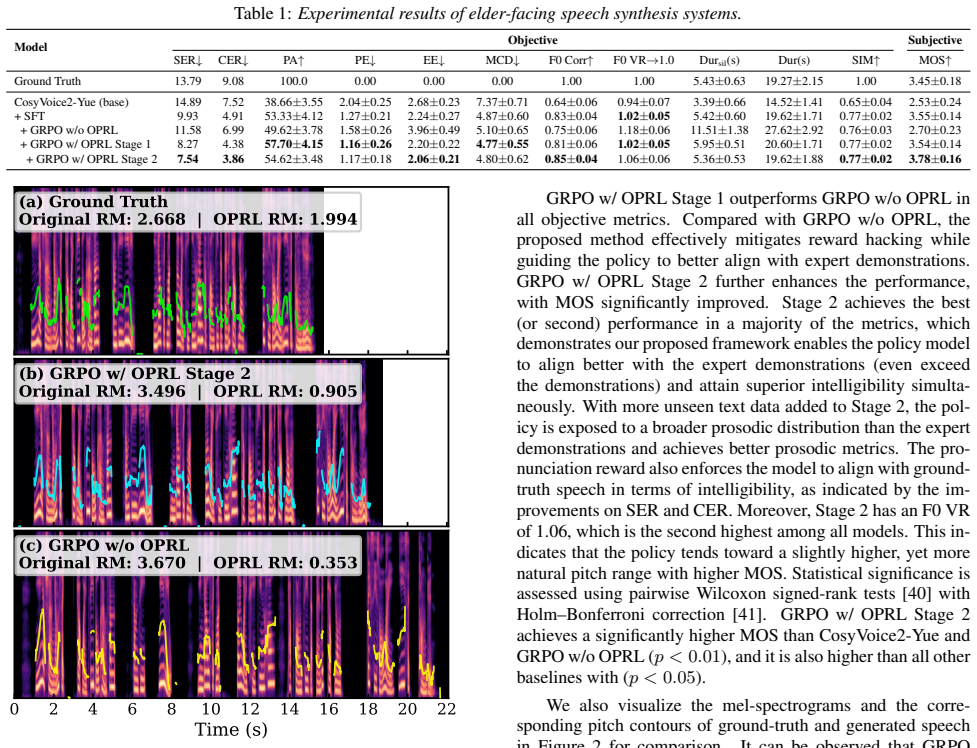
Task: Click the GRPO w/ OPRL Stage 2 spectrogram
Action: (x=231, y=442)
